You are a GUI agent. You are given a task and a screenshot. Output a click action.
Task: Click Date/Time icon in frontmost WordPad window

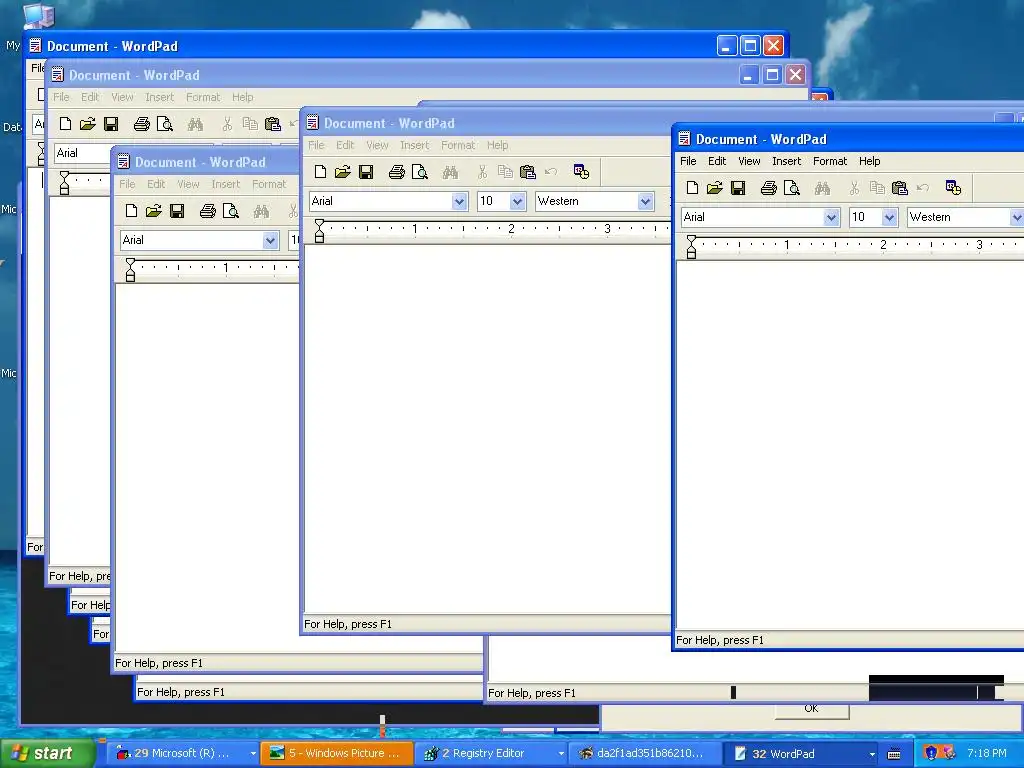[x=953, y=188]
